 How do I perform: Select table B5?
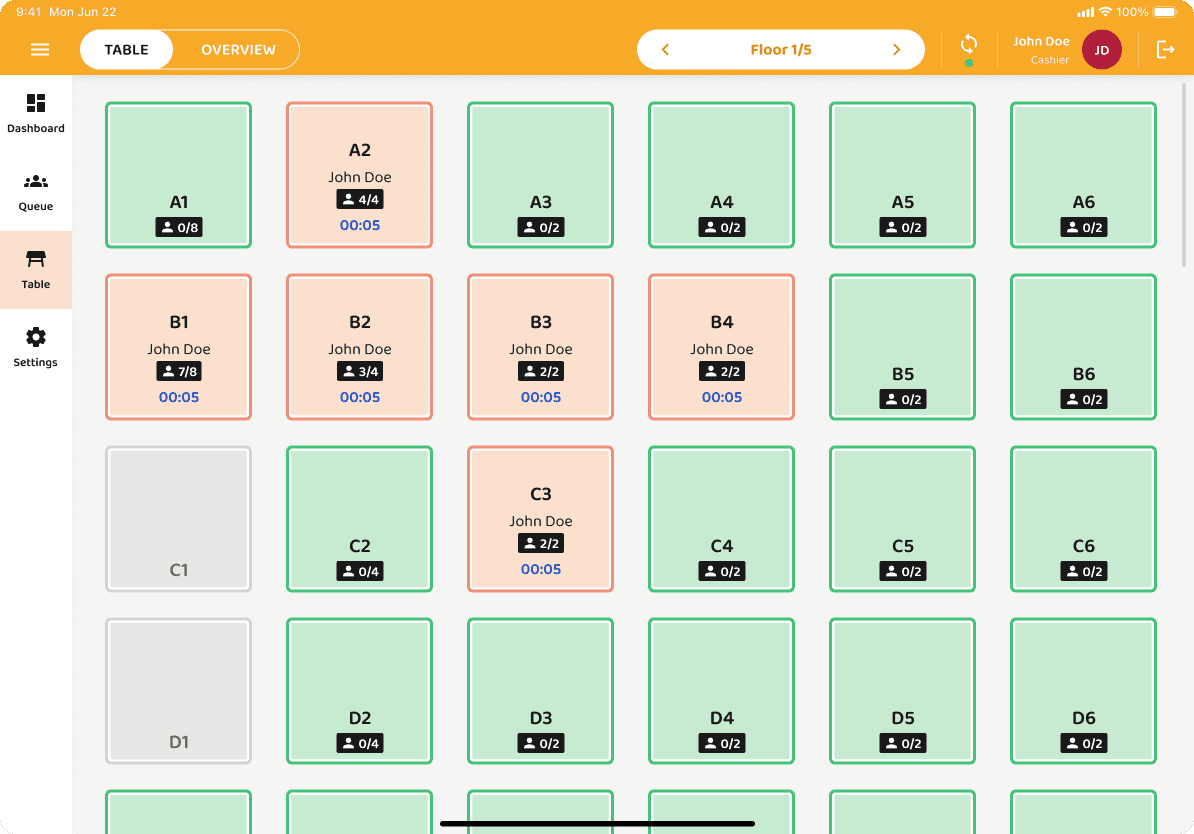(902, 347)
